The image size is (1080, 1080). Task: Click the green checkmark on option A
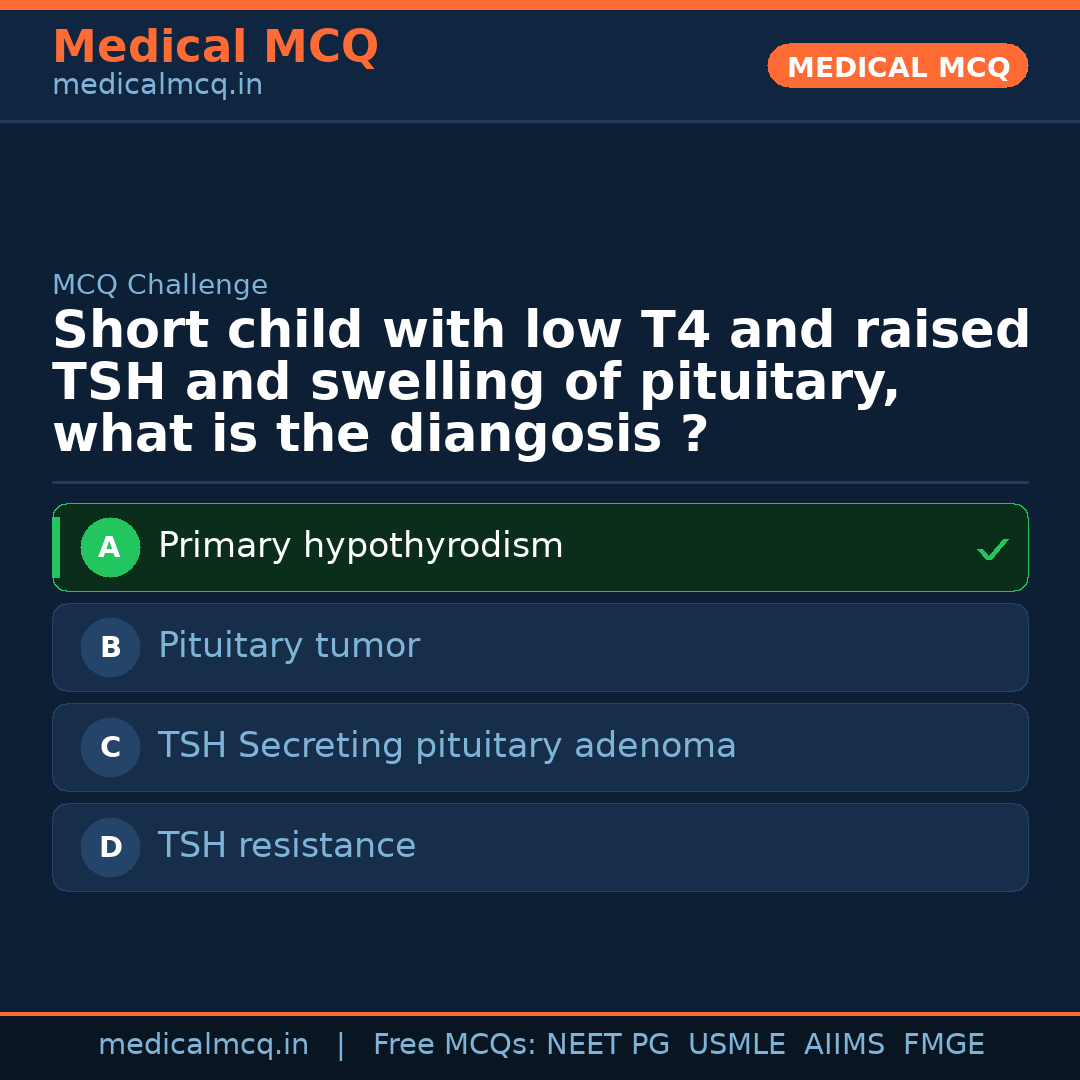click(x=992, y=549)
